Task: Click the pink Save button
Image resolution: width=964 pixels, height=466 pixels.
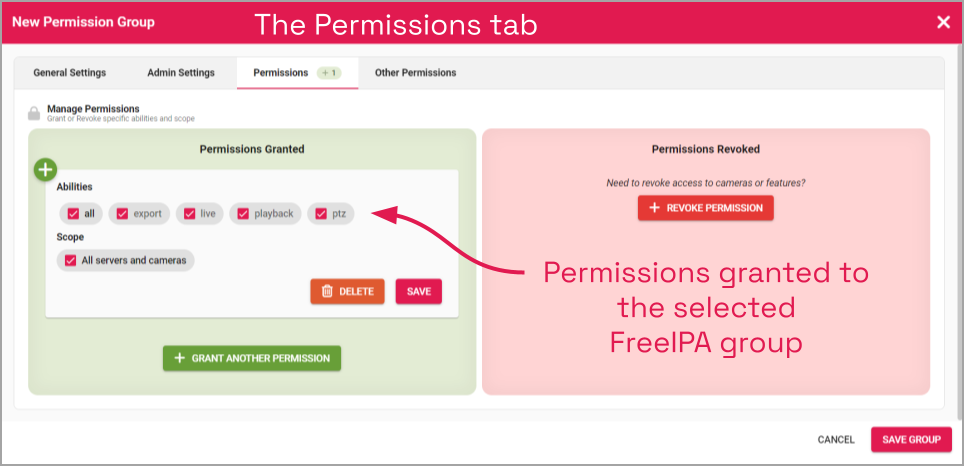Action: tap(419, 292)
